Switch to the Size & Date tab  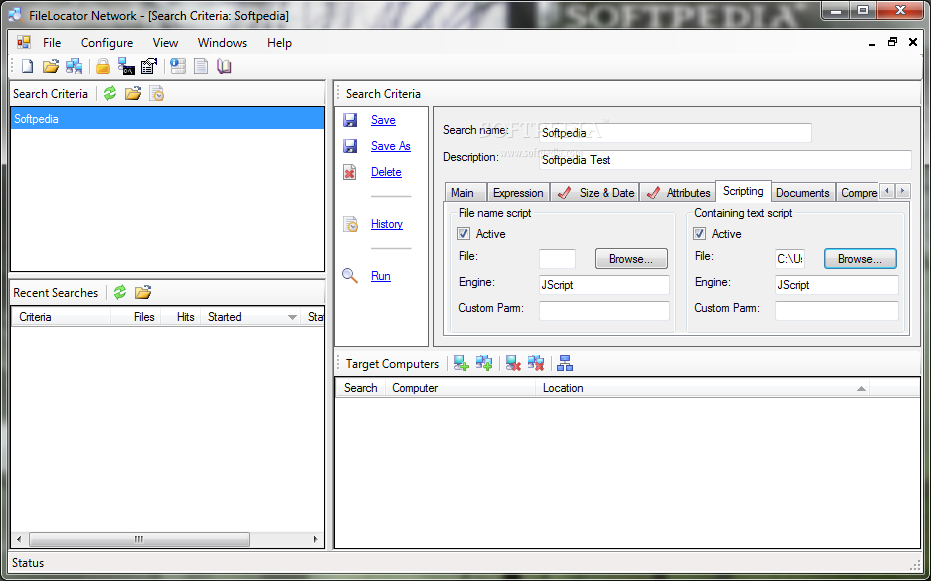tap(595, 193)
